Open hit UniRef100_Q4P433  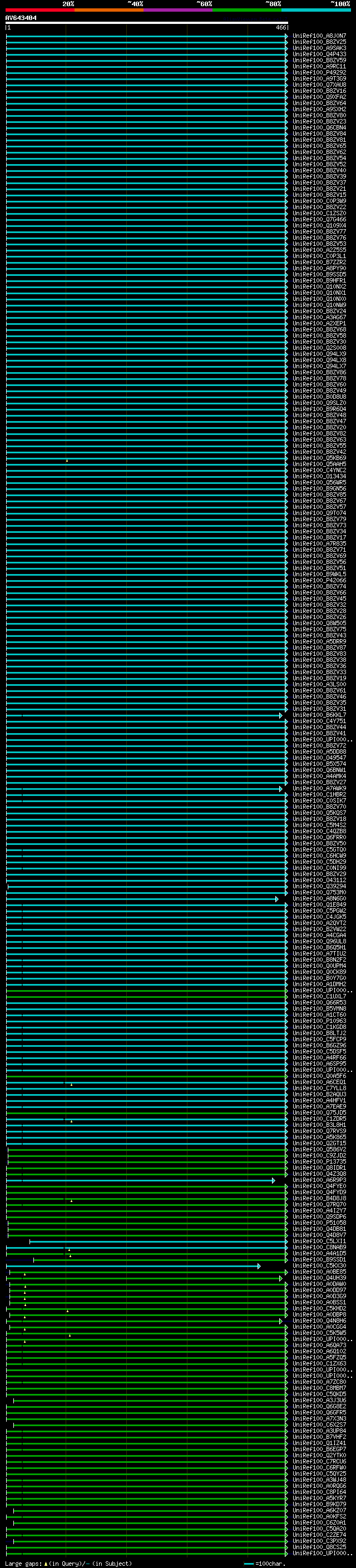pos(319,54)
